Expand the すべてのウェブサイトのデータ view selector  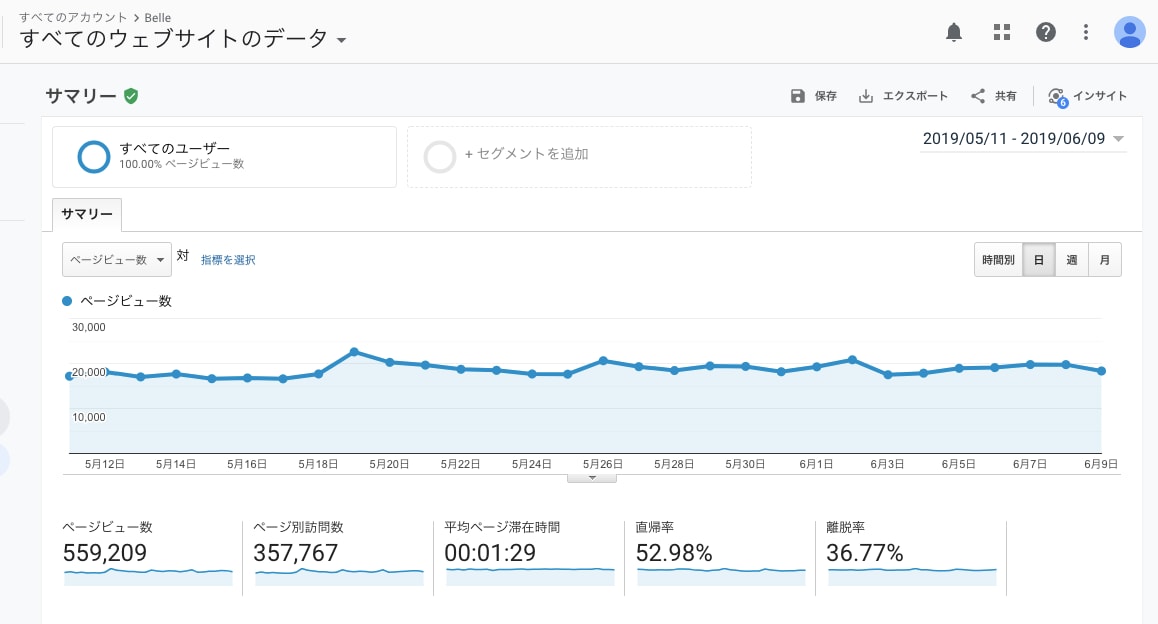341,40
